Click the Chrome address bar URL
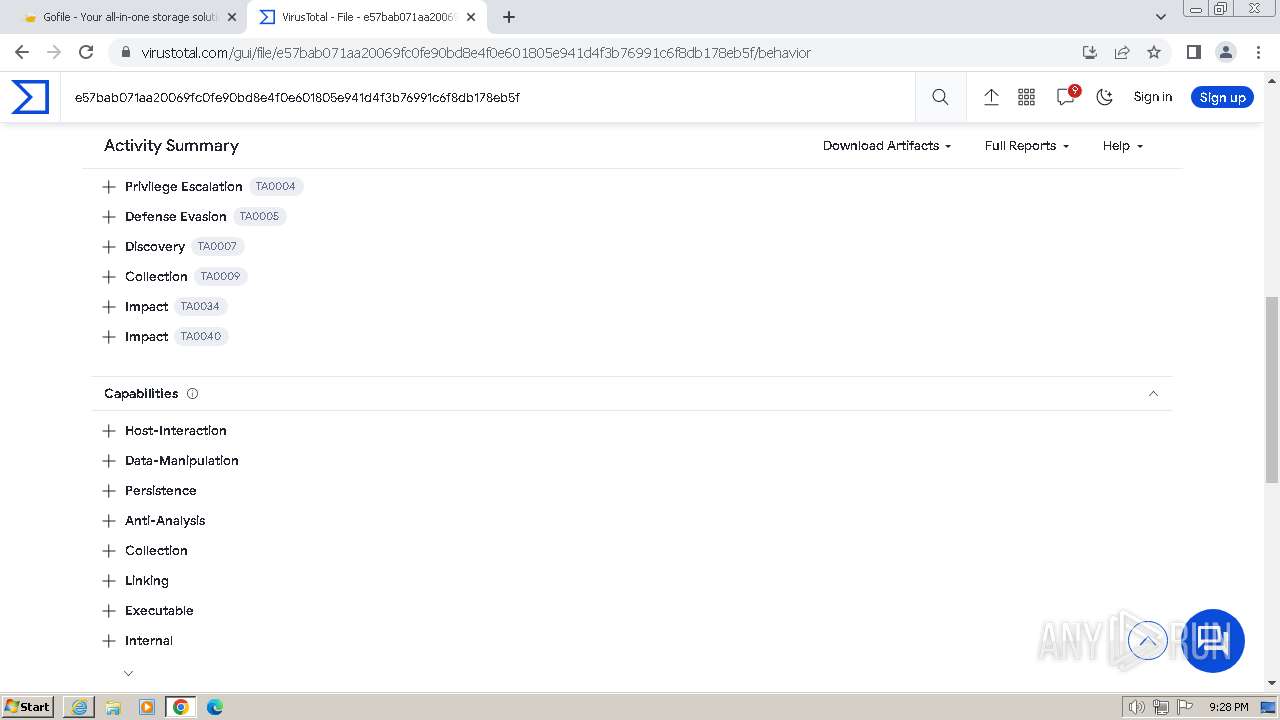1280x720 pixels. click(x=475, y=52)
